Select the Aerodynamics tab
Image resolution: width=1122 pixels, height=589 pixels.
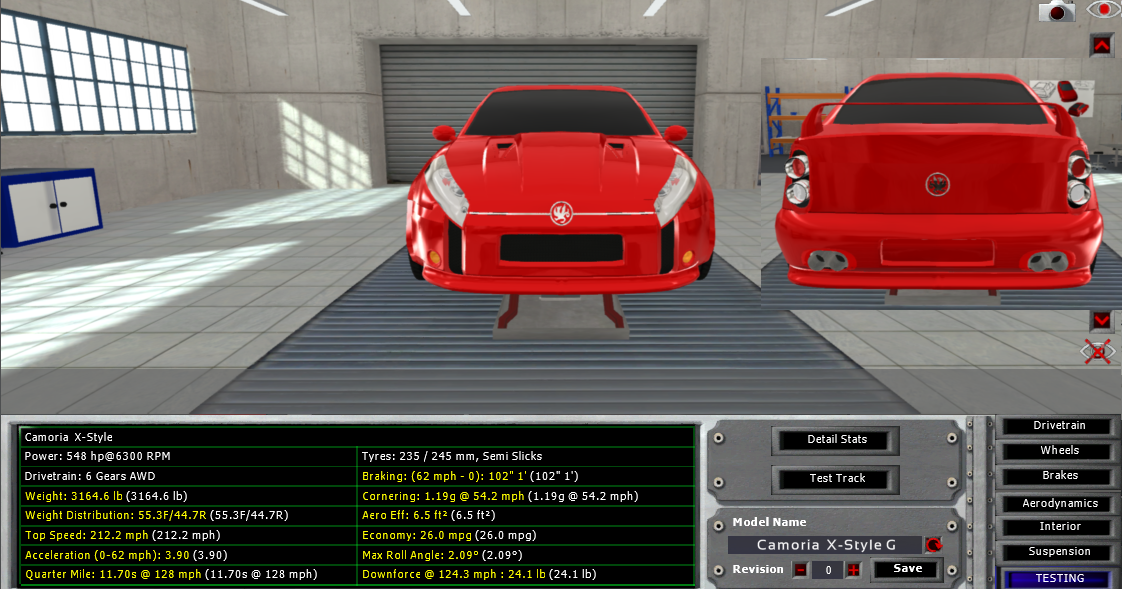pyautogui.click(x=1059, y=503)
